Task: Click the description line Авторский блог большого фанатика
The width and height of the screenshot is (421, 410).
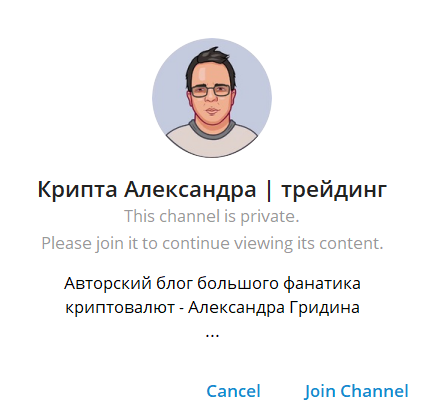Action: 212,284
